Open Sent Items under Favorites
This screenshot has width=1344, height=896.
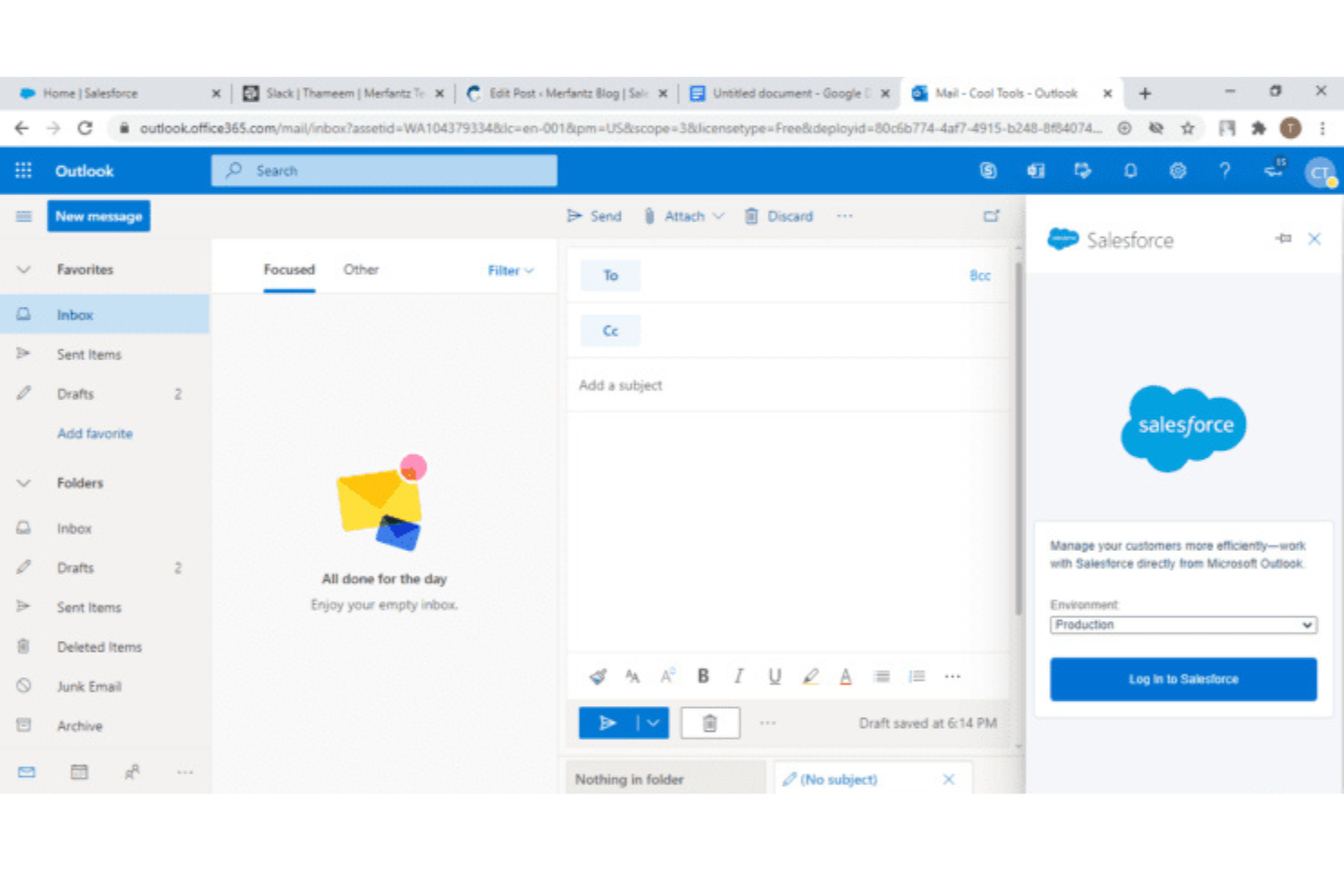click(x=105, y=354)
